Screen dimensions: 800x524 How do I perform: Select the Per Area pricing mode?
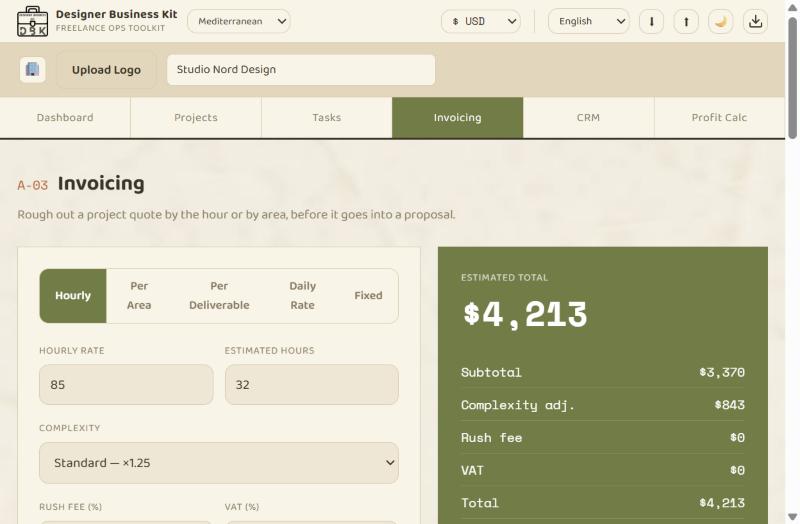(139, 296)
